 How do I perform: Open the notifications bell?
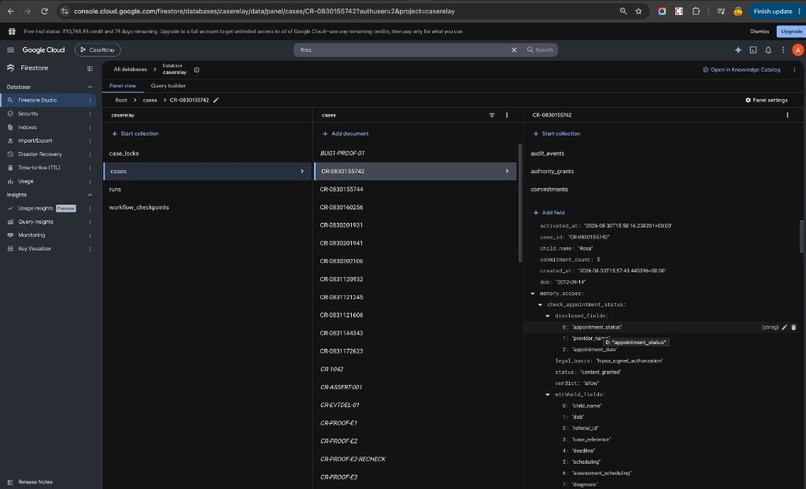click(x=768, y=50)
